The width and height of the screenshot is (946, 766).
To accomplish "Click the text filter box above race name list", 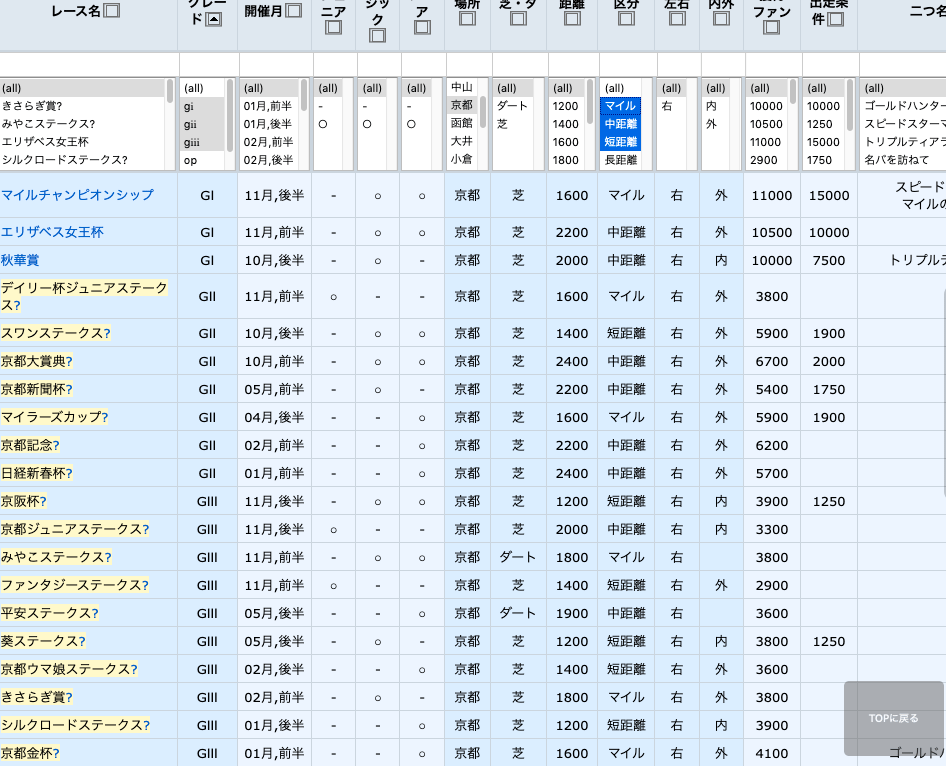I will point(88,64).
